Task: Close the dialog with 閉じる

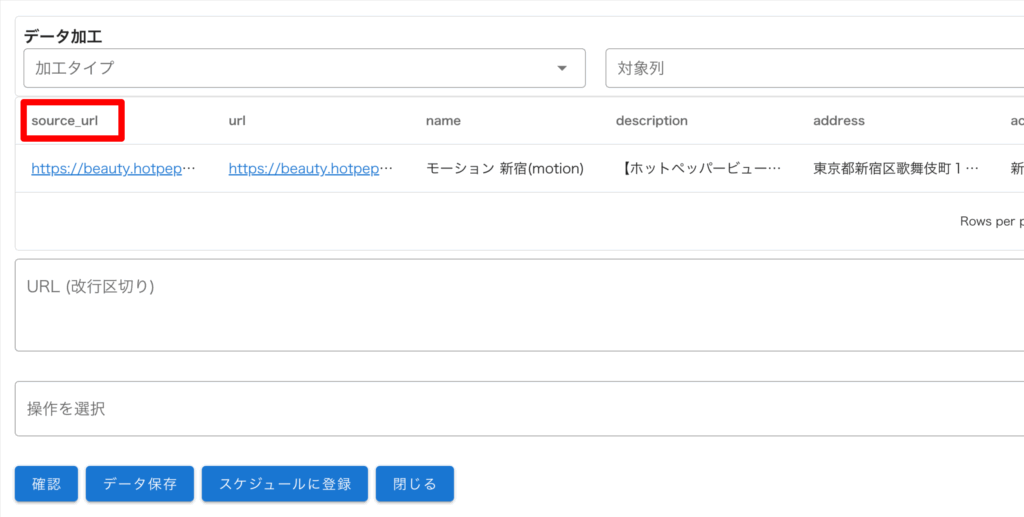Action: [x=415, y=484]
